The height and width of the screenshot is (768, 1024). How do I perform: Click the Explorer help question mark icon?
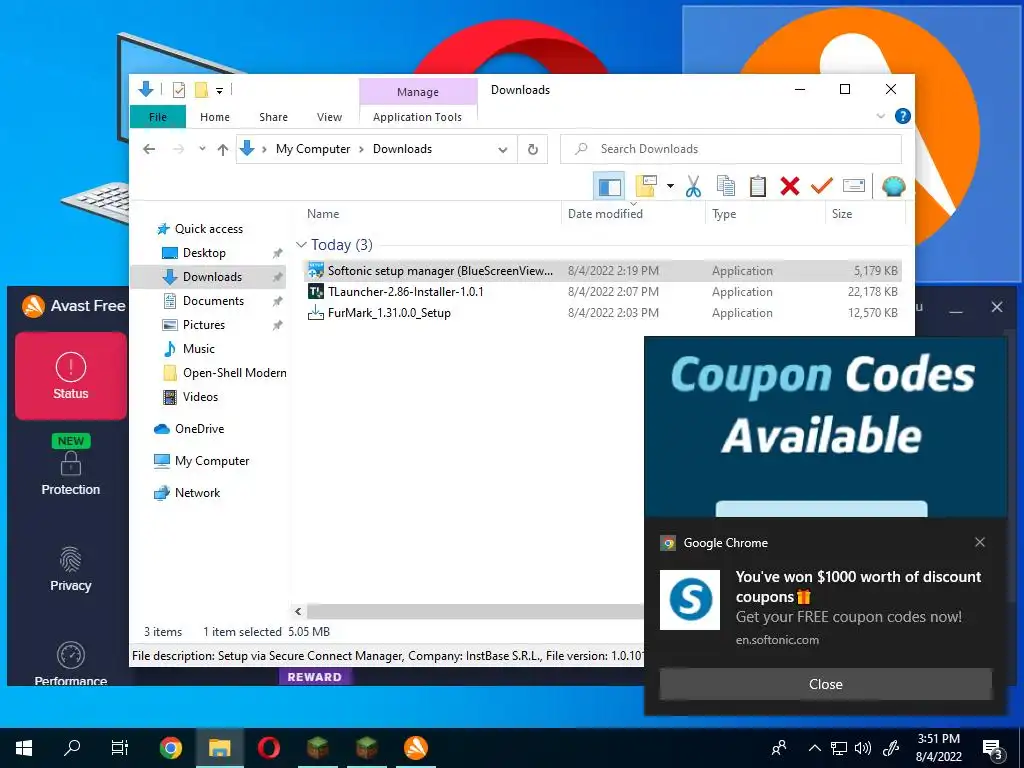(x=903, y=116)
